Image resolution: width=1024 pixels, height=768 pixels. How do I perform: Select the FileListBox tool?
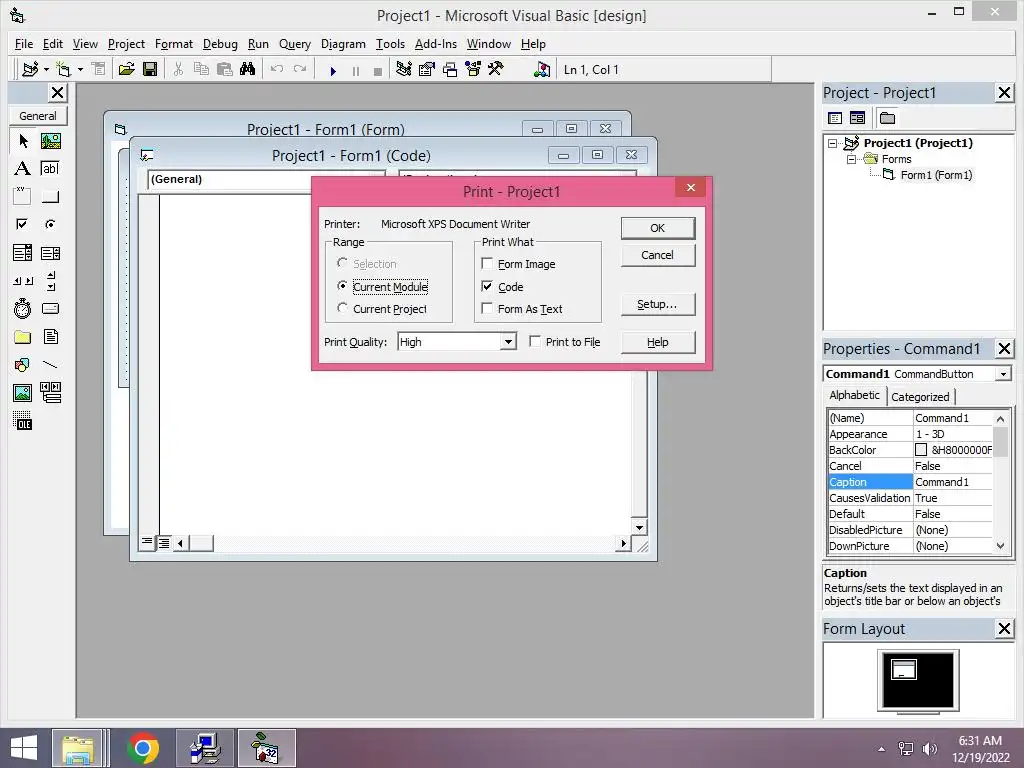[x=50, y=337]
